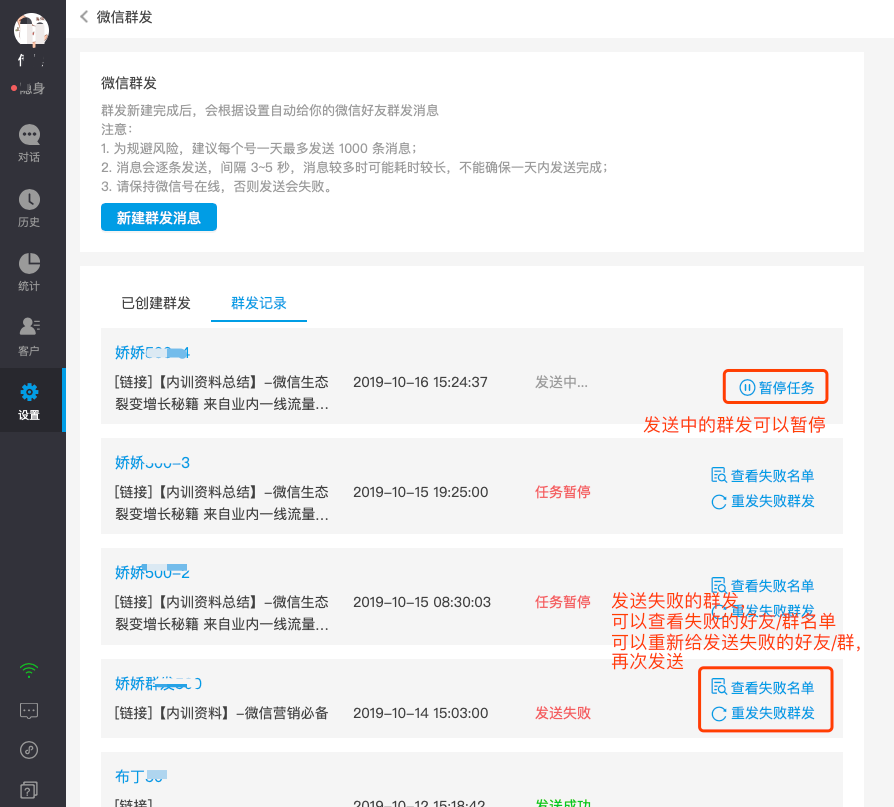Switch to the 已创建群发 tab

point(156,303)
